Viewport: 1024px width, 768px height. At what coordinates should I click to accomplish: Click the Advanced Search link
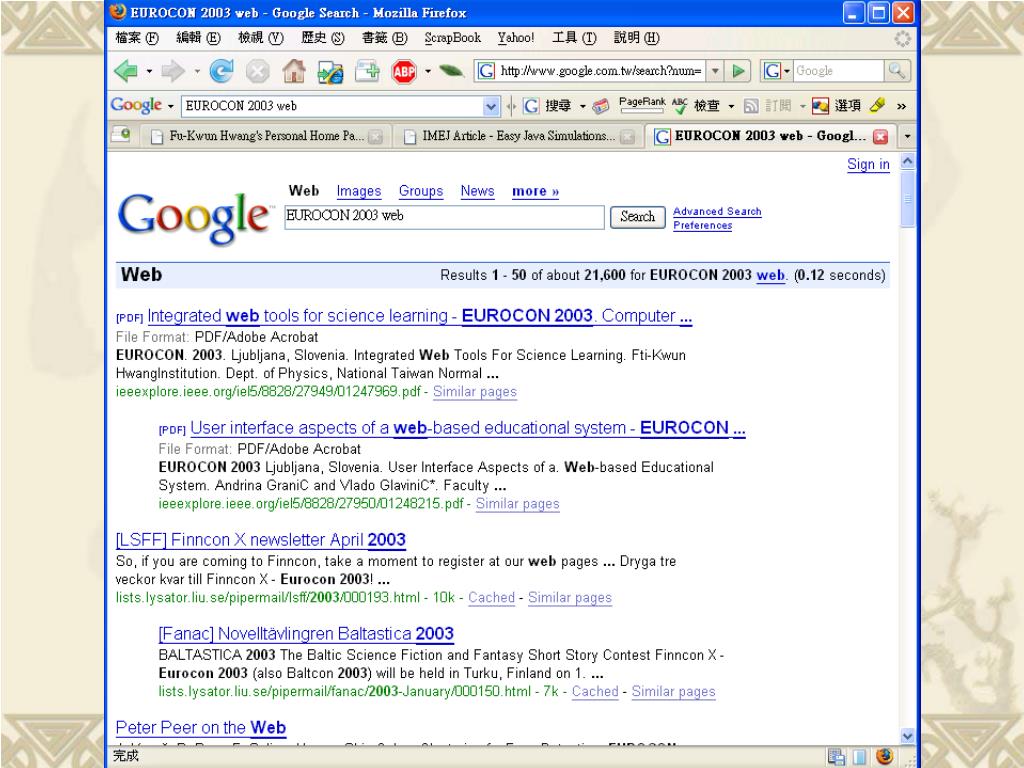(717, 212)
